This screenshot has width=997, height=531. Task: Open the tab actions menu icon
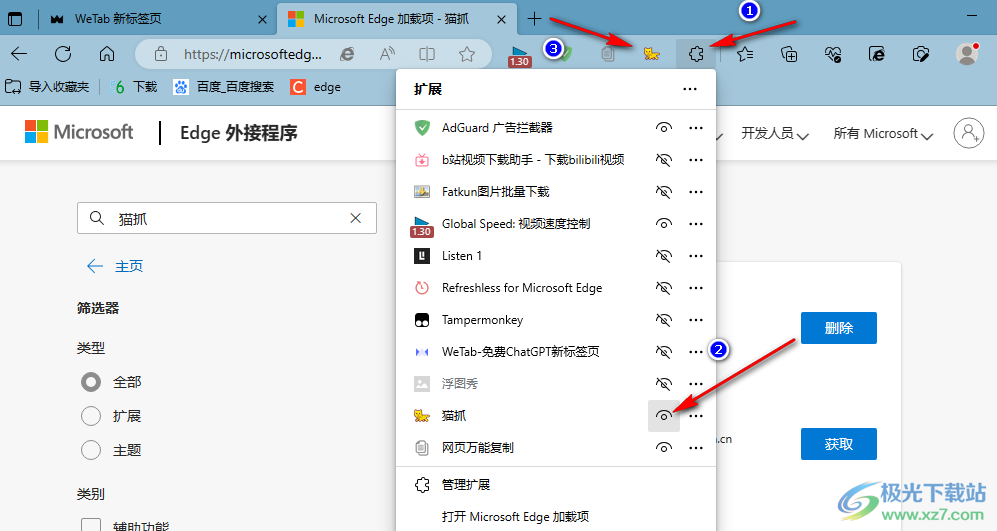click(x=15, y=19)
